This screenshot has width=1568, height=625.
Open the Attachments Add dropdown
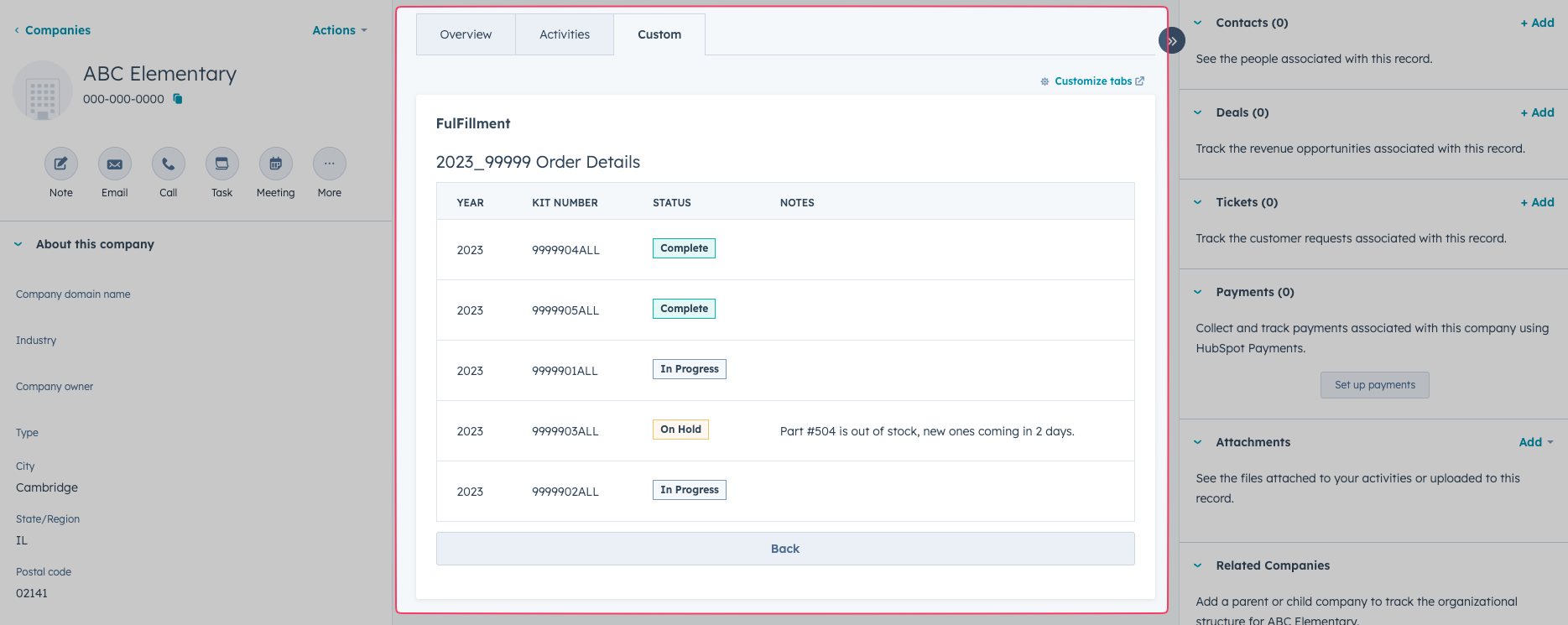point(1535,442)
